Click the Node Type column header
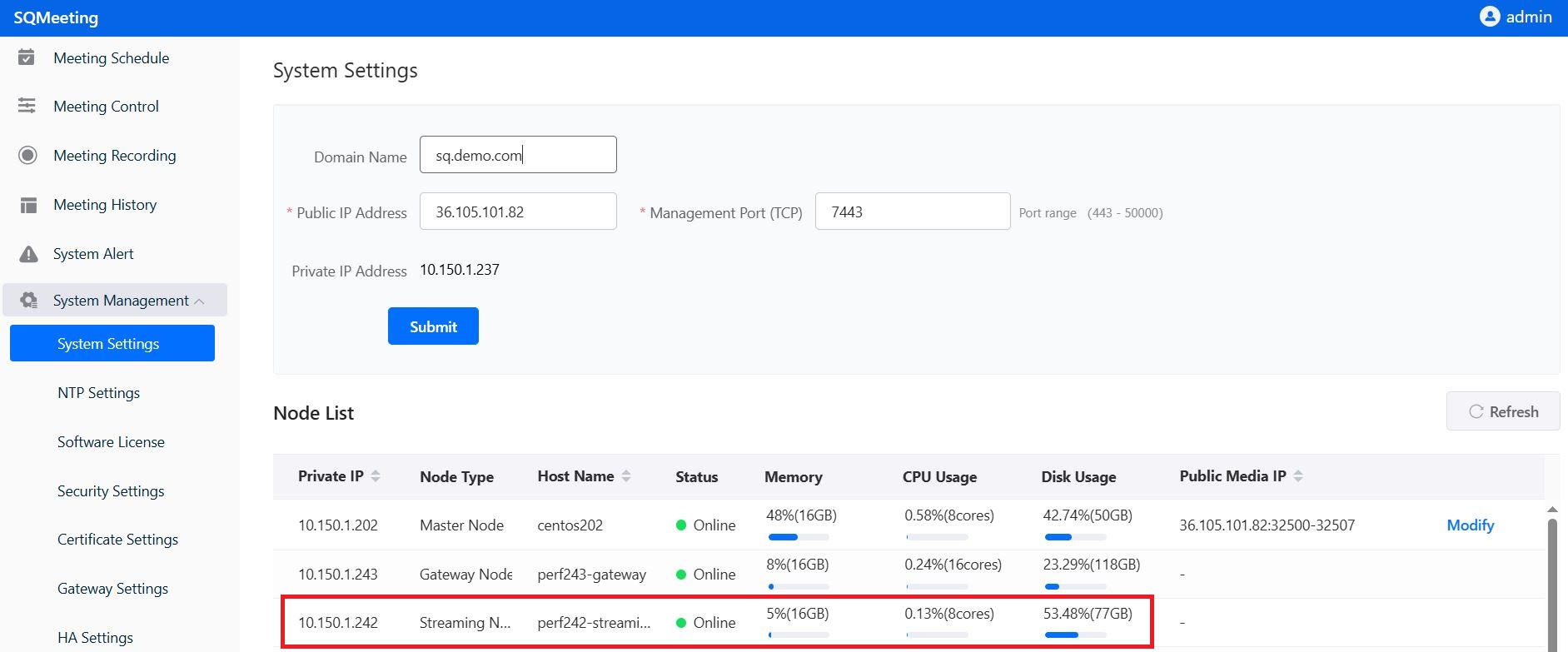 coord(456,476)
